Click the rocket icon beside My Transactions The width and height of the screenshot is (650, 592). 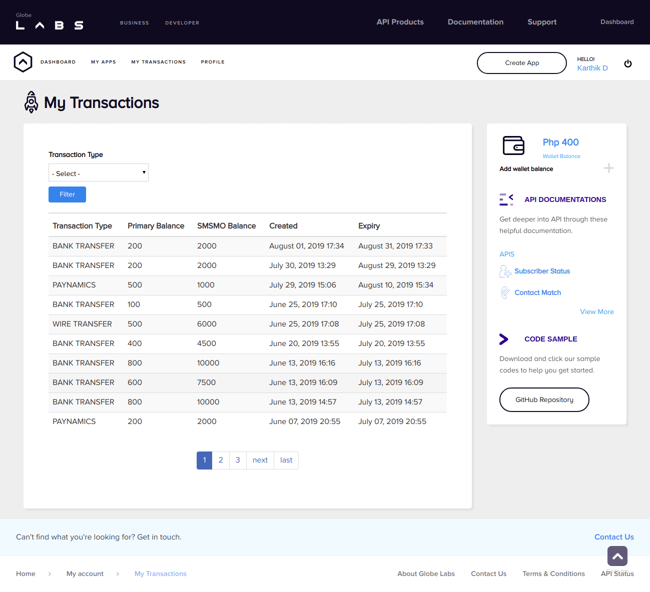pos(31,102)
